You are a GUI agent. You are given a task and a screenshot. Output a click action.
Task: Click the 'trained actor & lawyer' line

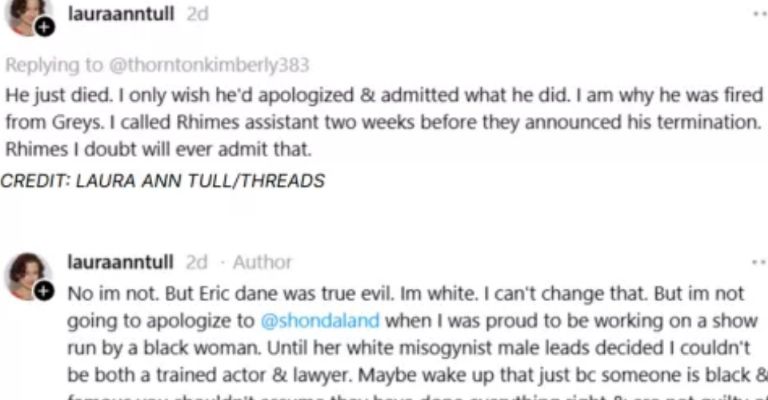coord(417,375)
